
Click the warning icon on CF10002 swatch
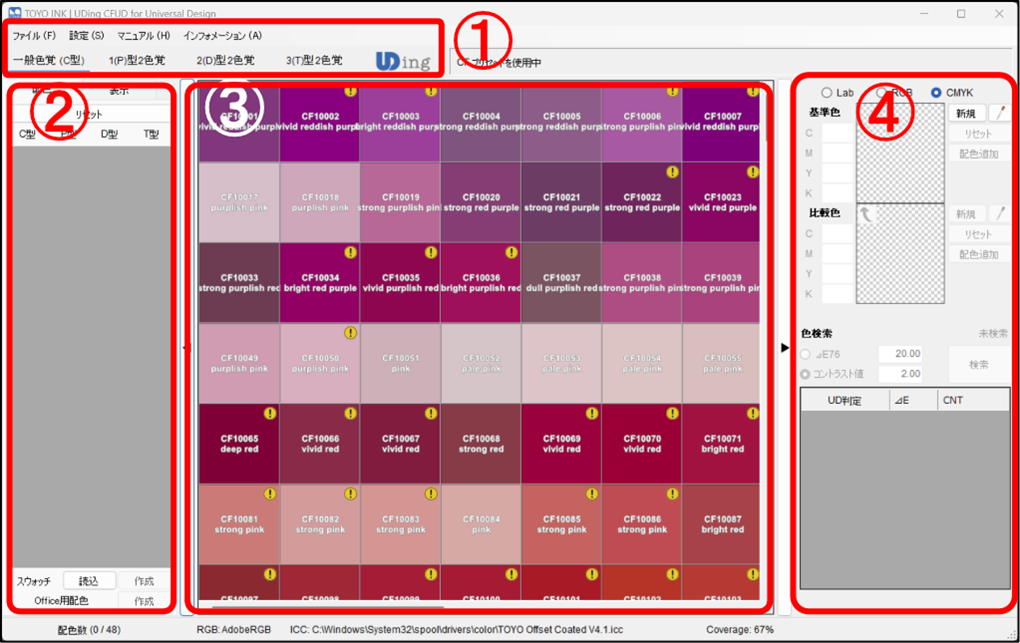coord(351,92)
